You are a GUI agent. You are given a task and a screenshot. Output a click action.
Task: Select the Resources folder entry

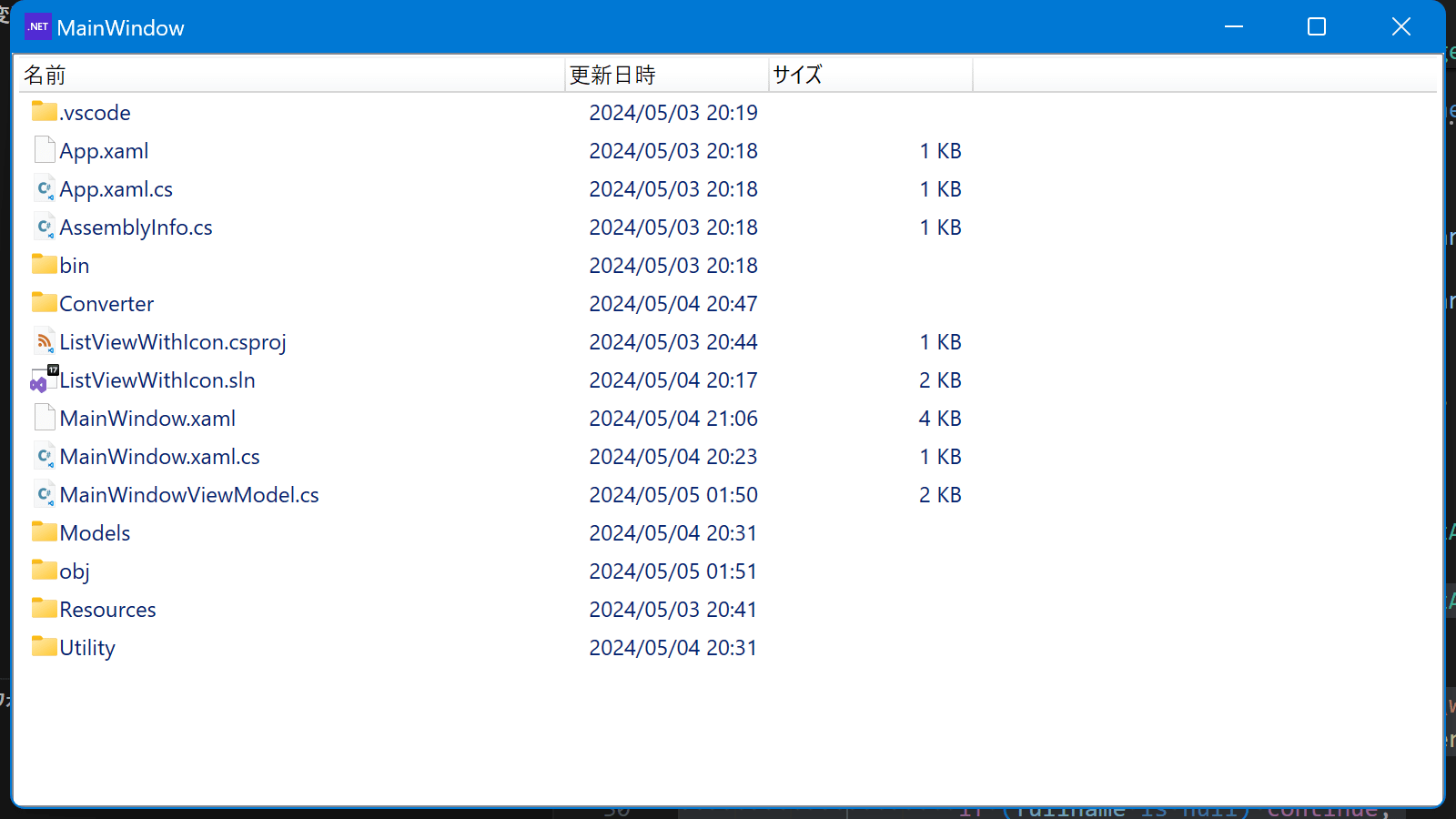[x=106, y=609]
